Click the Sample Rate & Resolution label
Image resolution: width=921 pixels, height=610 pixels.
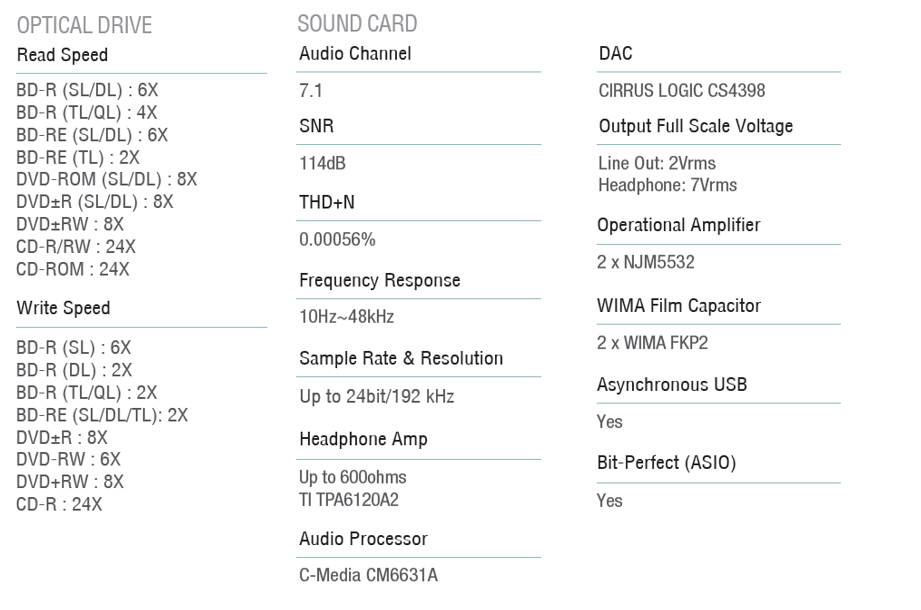tap(401, 358)
